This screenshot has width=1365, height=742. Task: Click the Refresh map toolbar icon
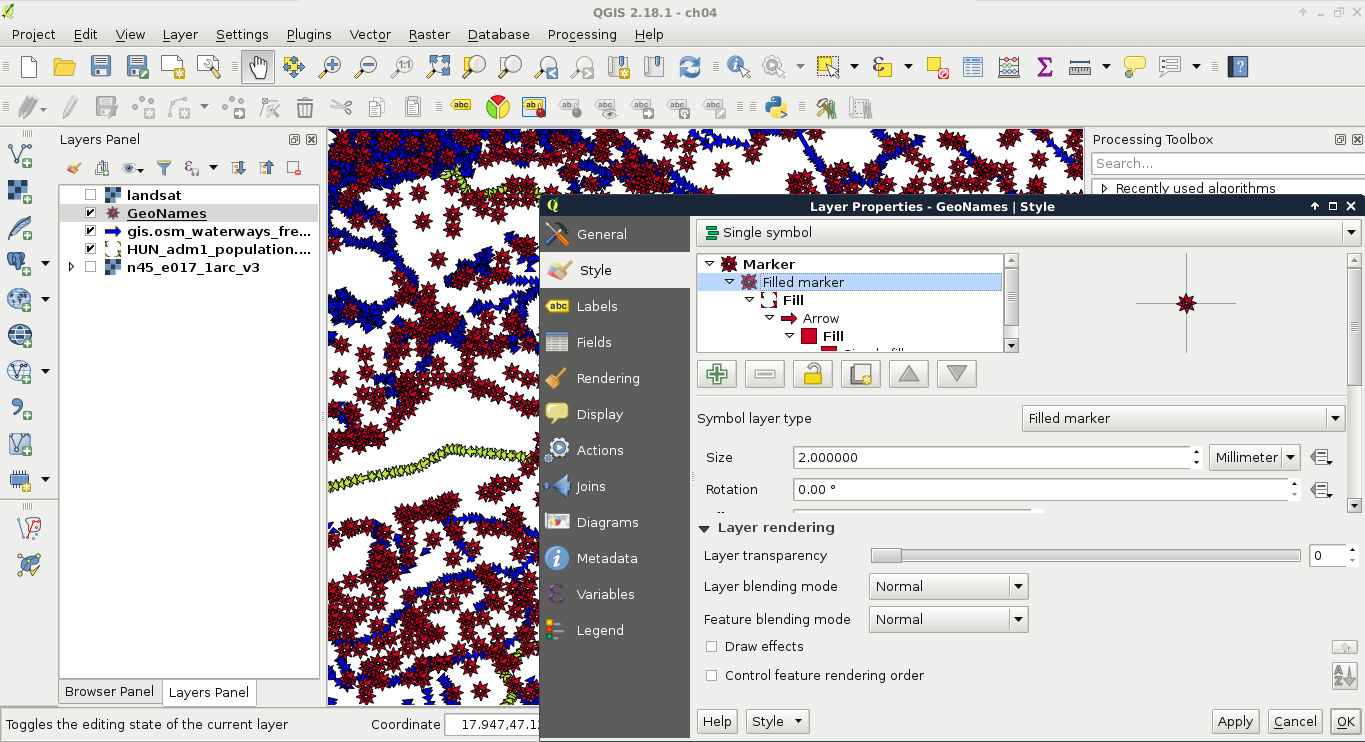click(x=689, y=67)
